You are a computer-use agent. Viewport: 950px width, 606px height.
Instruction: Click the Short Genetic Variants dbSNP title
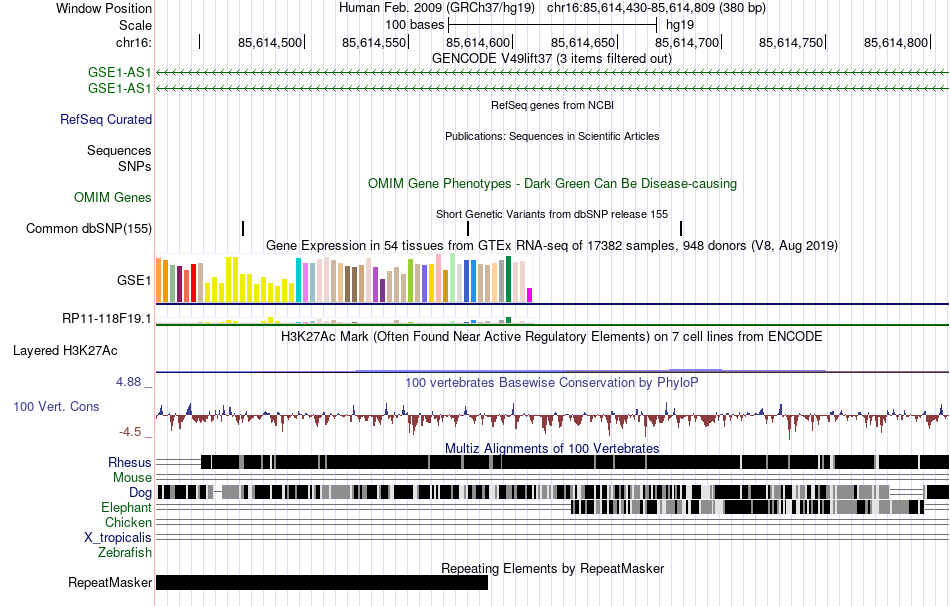[552, 214]
